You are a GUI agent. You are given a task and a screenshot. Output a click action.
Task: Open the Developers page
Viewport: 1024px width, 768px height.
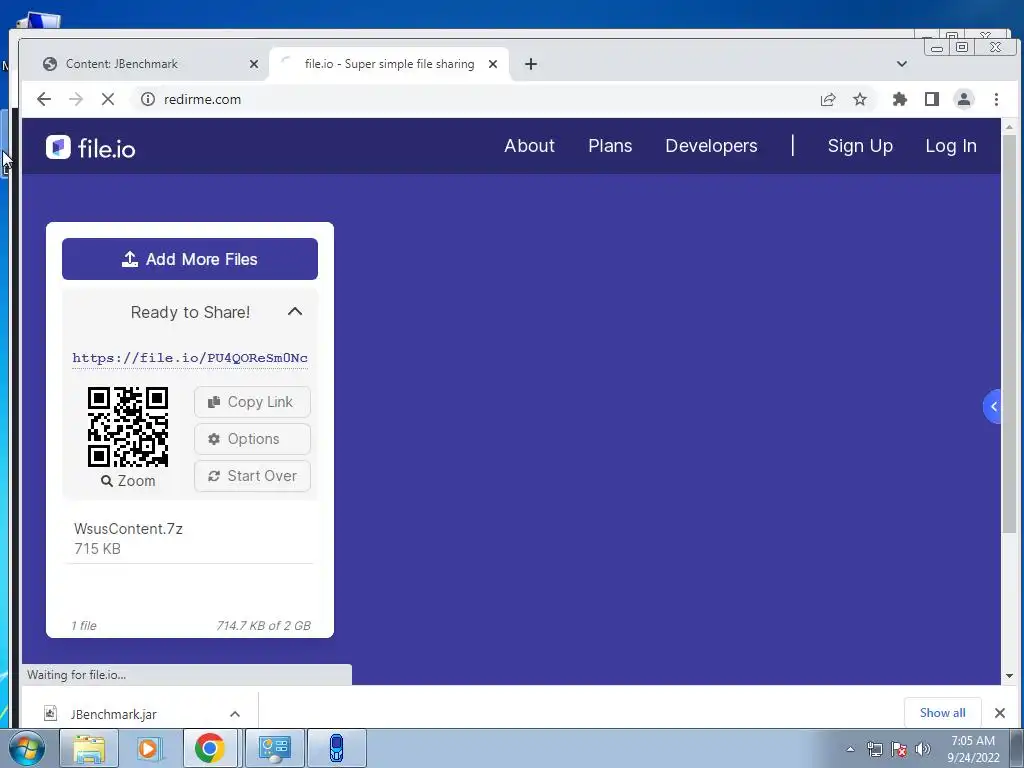(711, 146)
